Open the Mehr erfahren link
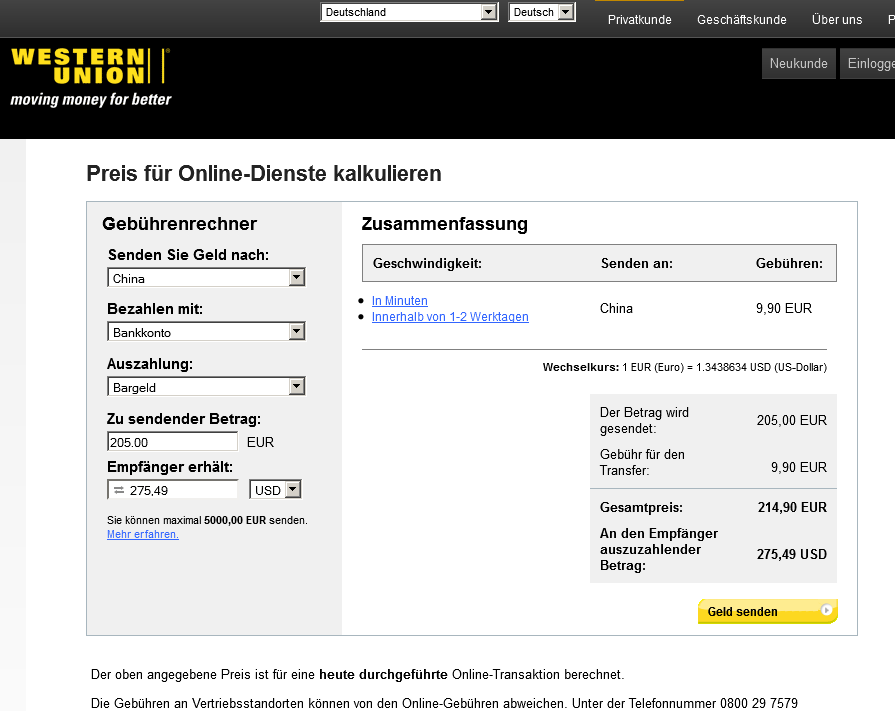This screenshot has width=895, height=711. click(x=143, y=535)
